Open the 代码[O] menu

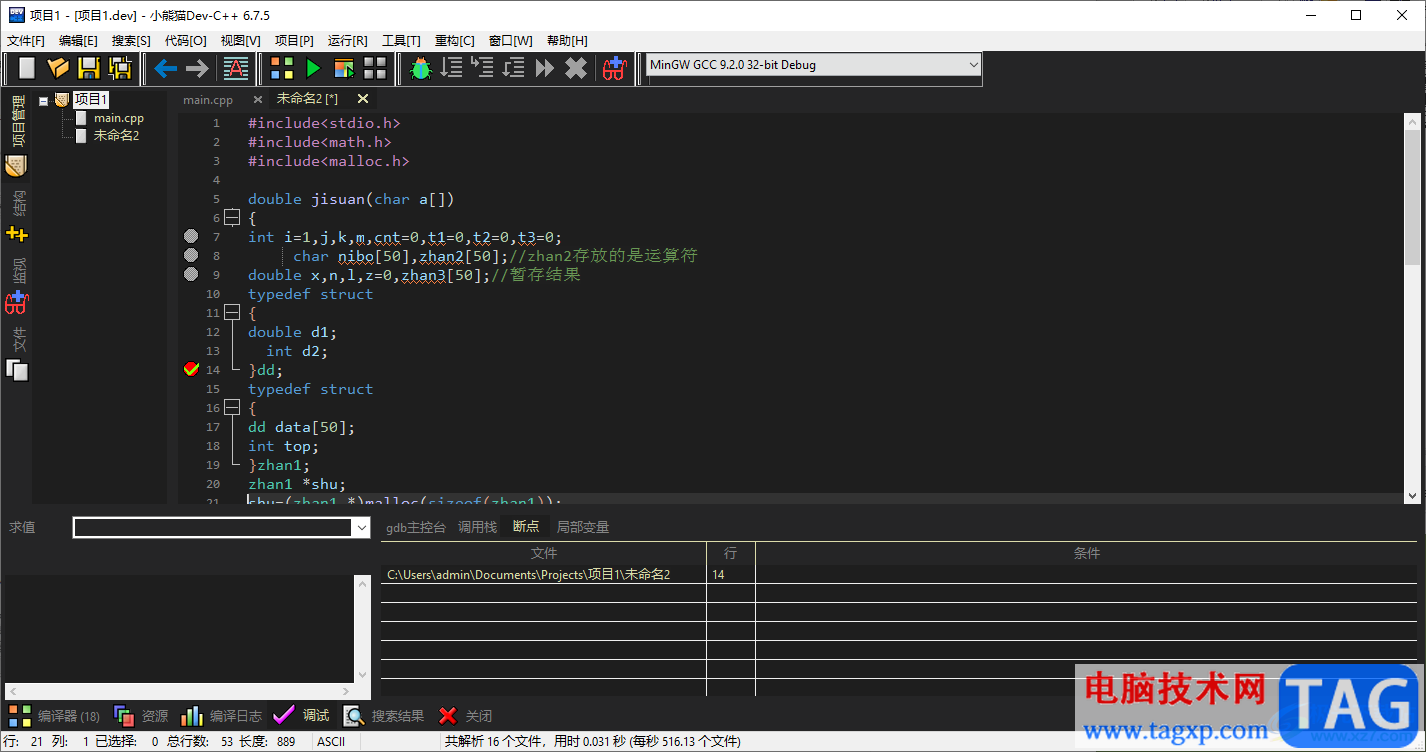tap(185, 40)
